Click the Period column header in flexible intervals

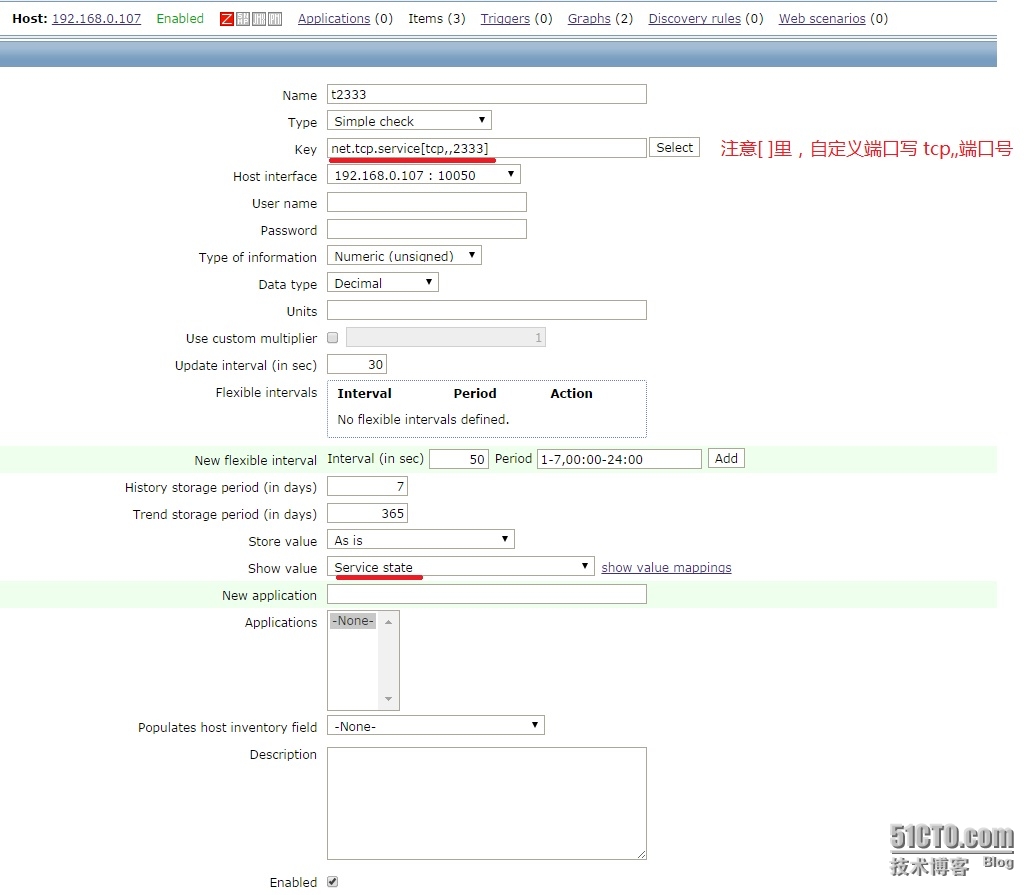pos(475,393)
